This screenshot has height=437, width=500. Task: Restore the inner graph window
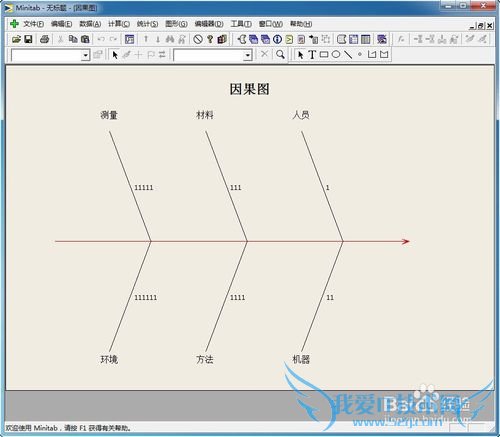click(481, 26)
